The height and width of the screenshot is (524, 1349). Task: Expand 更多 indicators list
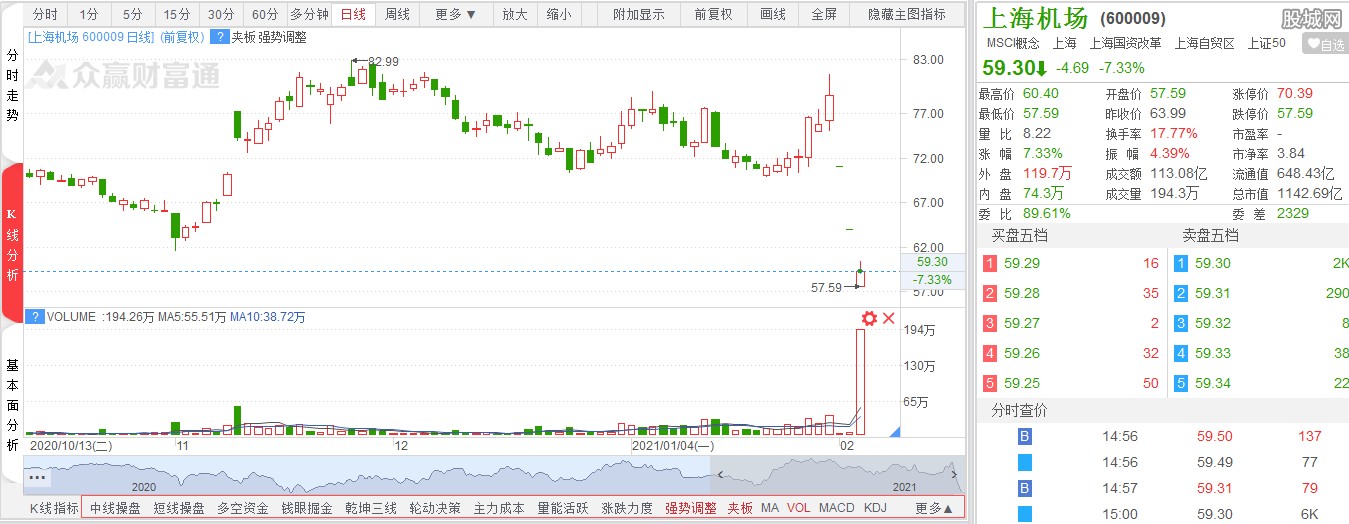(934, 508)
